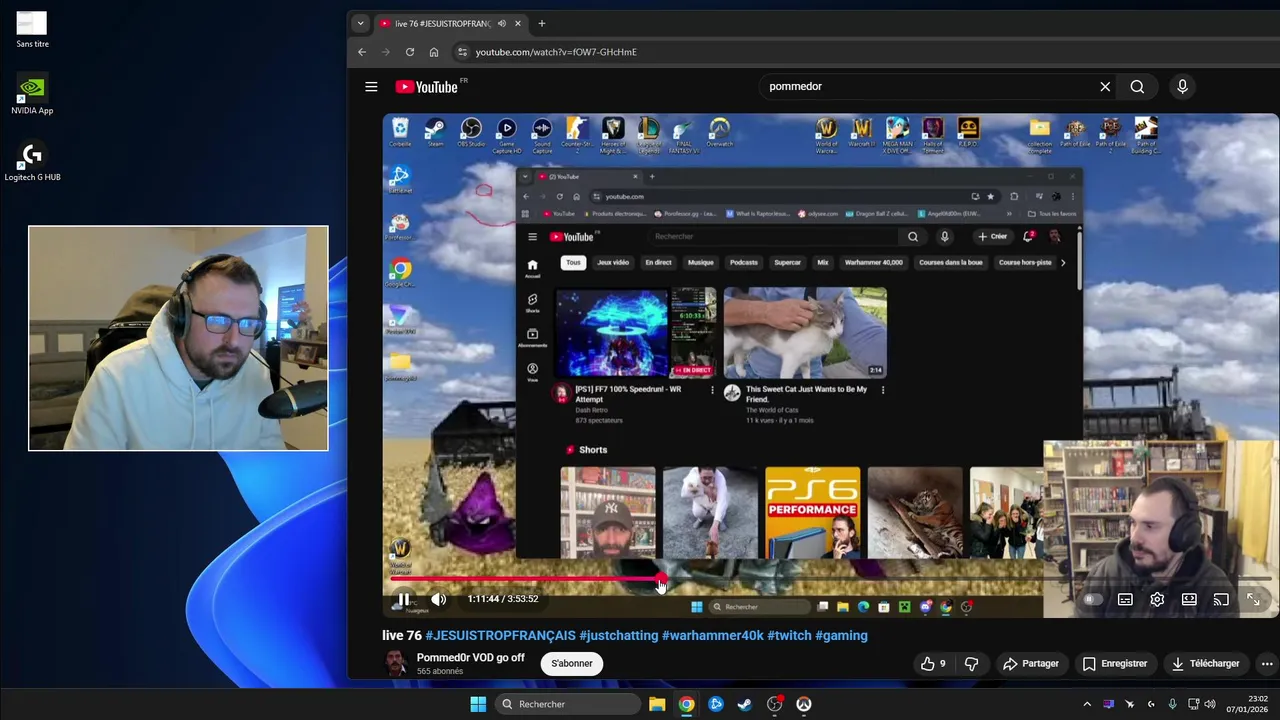Select the NVIDIA App desktop shortcut
This screenshot has width=1280, height=720.
pyautogui.click(x=32, y=95)
